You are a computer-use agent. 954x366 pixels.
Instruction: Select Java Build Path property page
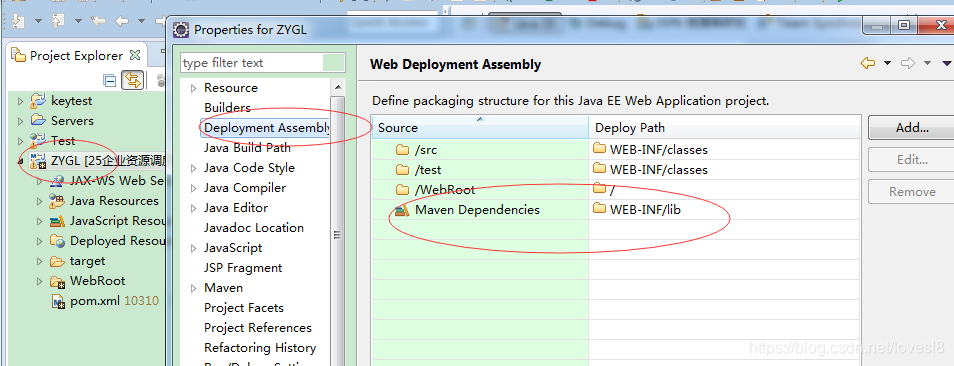(x=248, y=148)
